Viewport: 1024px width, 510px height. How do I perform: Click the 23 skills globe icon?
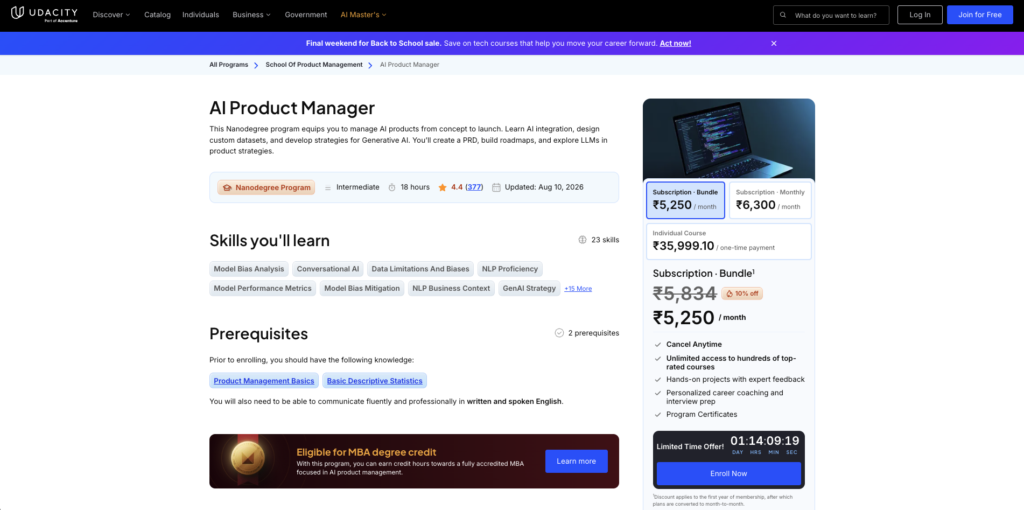point(583,240)
